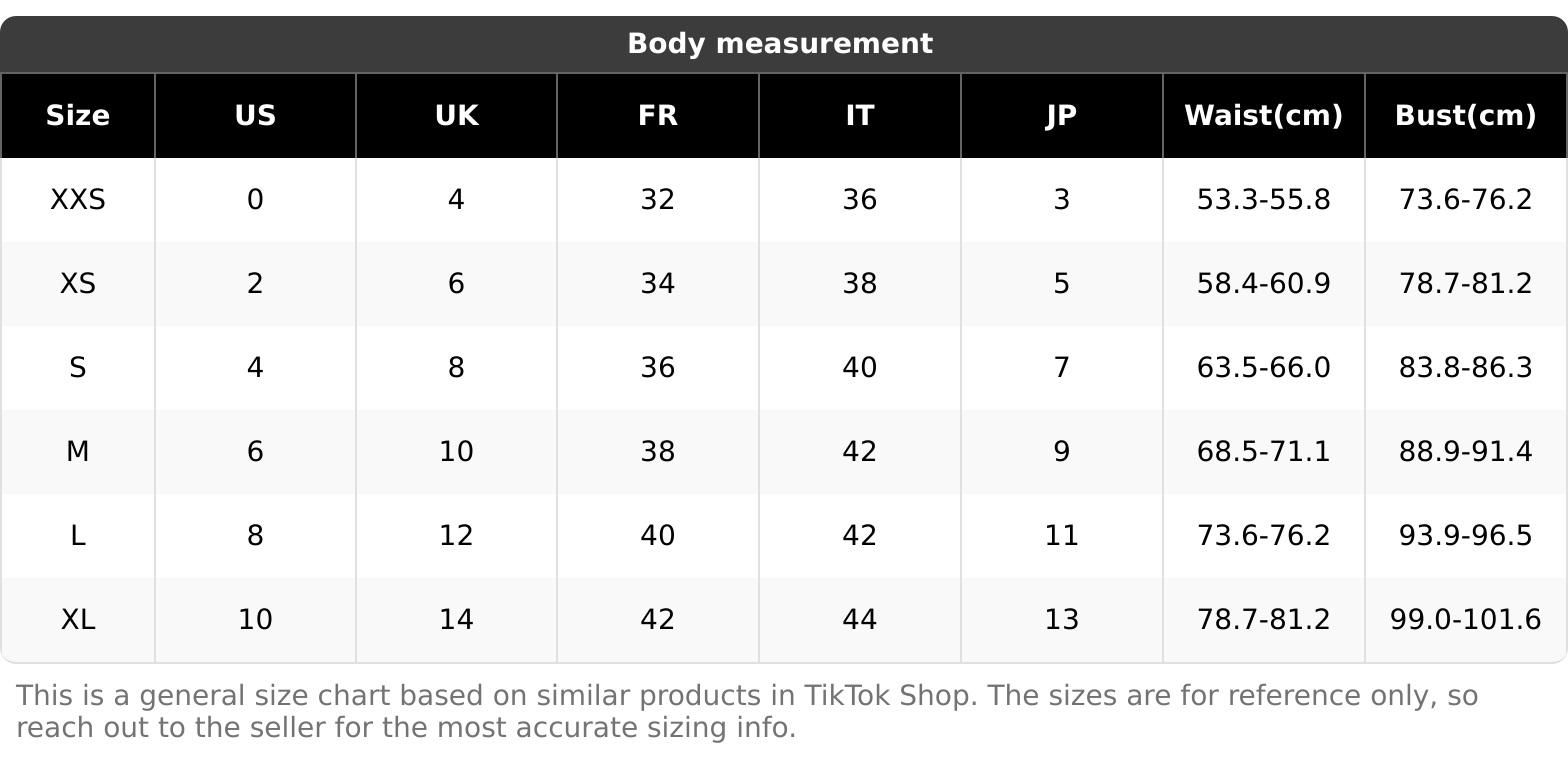This screenshot has height=760, width=1568.
Task: Click the FR value 32 in XXS row
Action: coord(658,200)
